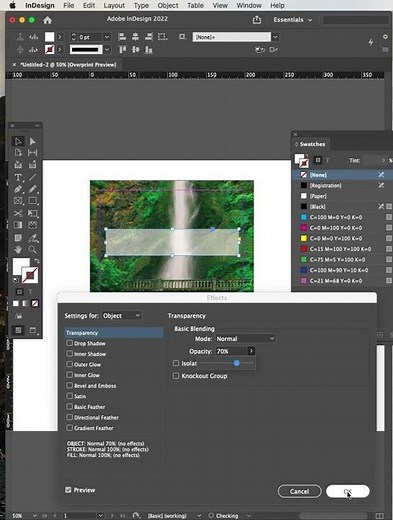This screenshot has width=393, height=520.
Task: Select the Scissors tool
Action: 18,213
